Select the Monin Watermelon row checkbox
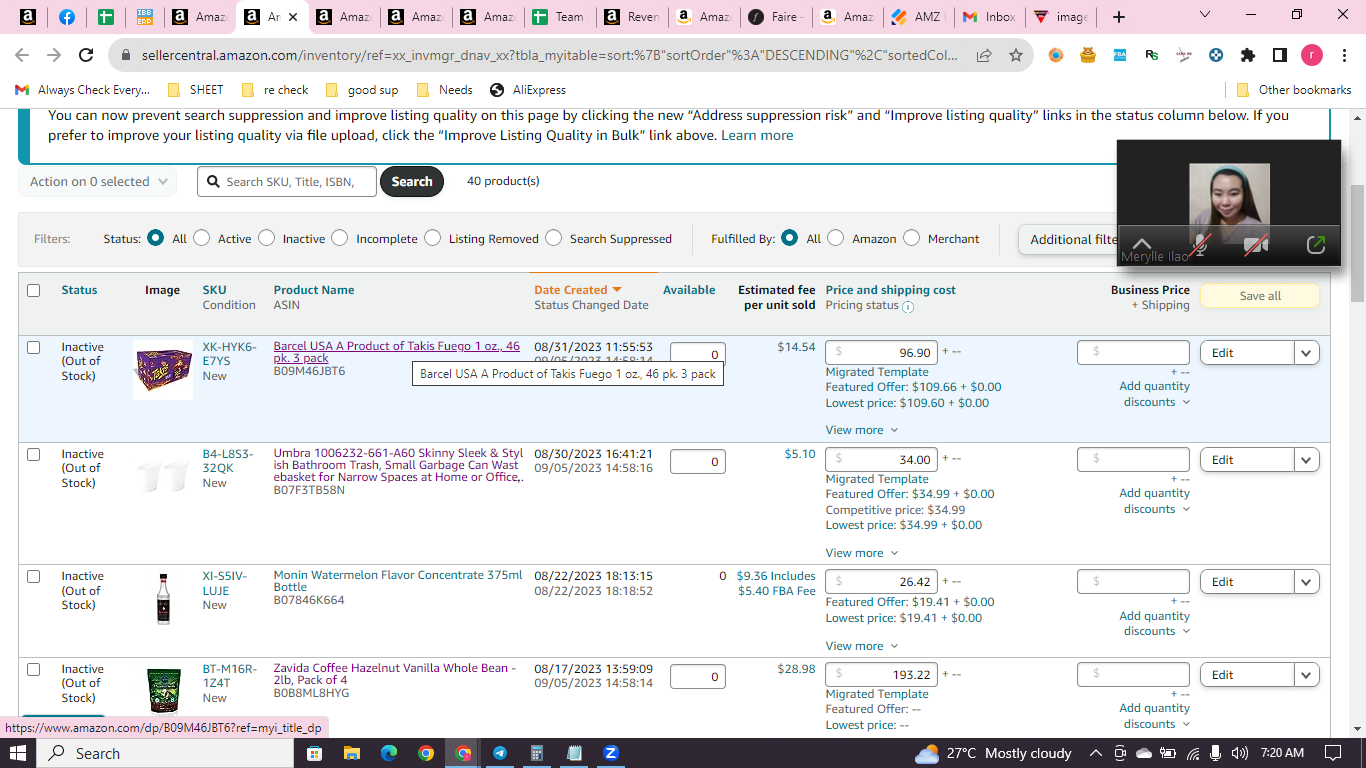The image size is (1366, 768). tap(33, 576)
